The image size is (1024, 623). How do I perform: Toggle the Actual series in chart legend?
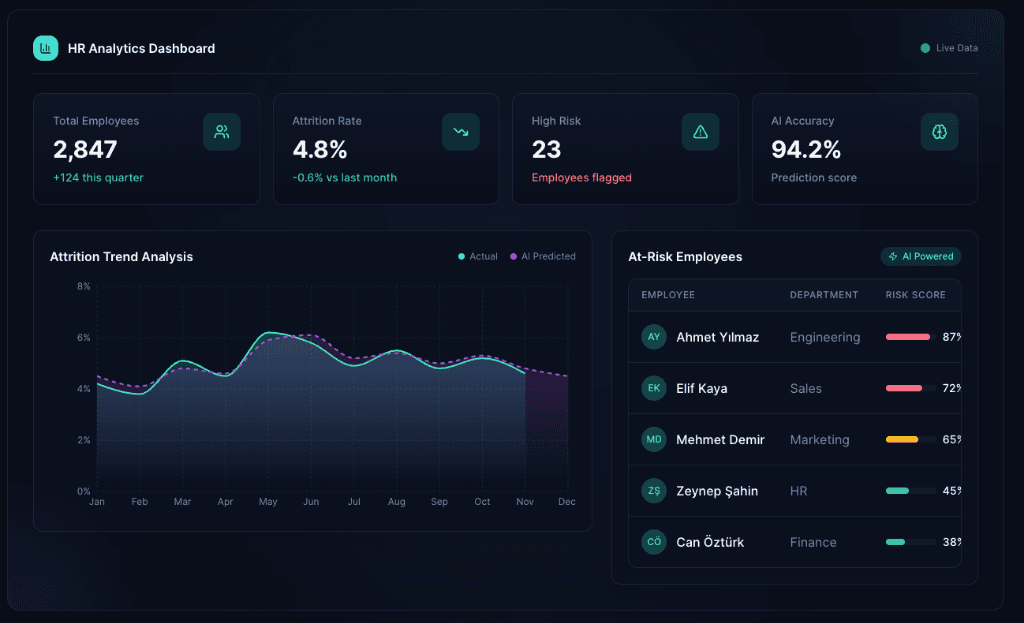click(478, 257)
